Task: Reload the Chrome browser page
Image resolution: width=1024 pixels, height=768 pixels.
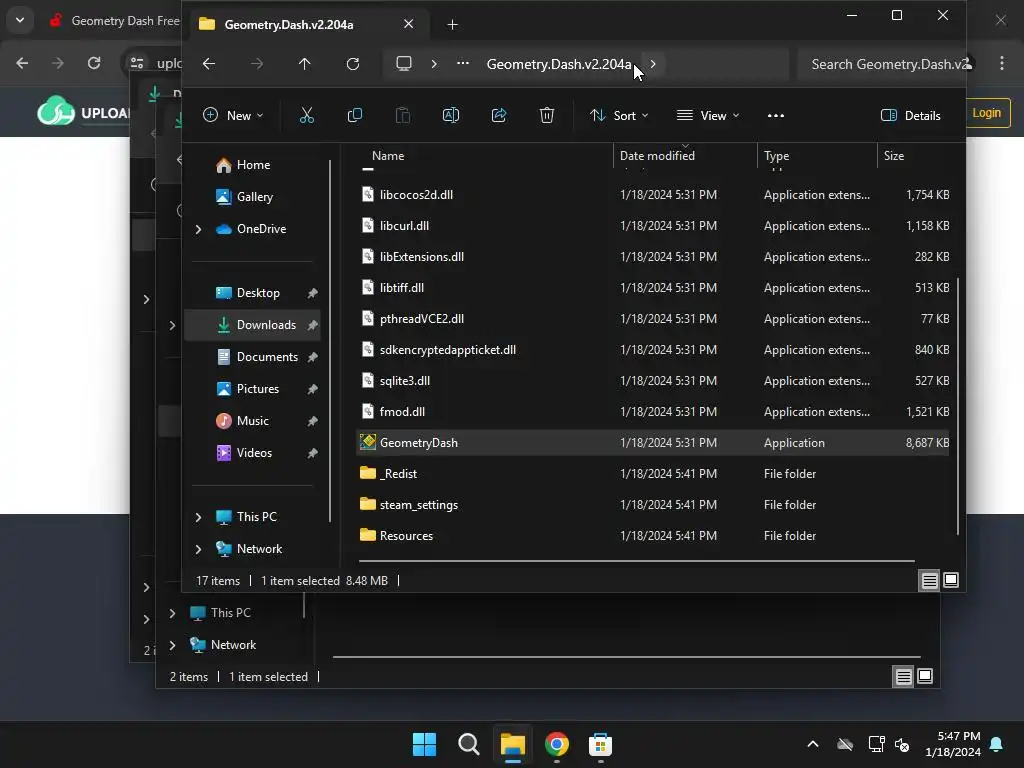Action: (x=94, y=63)
